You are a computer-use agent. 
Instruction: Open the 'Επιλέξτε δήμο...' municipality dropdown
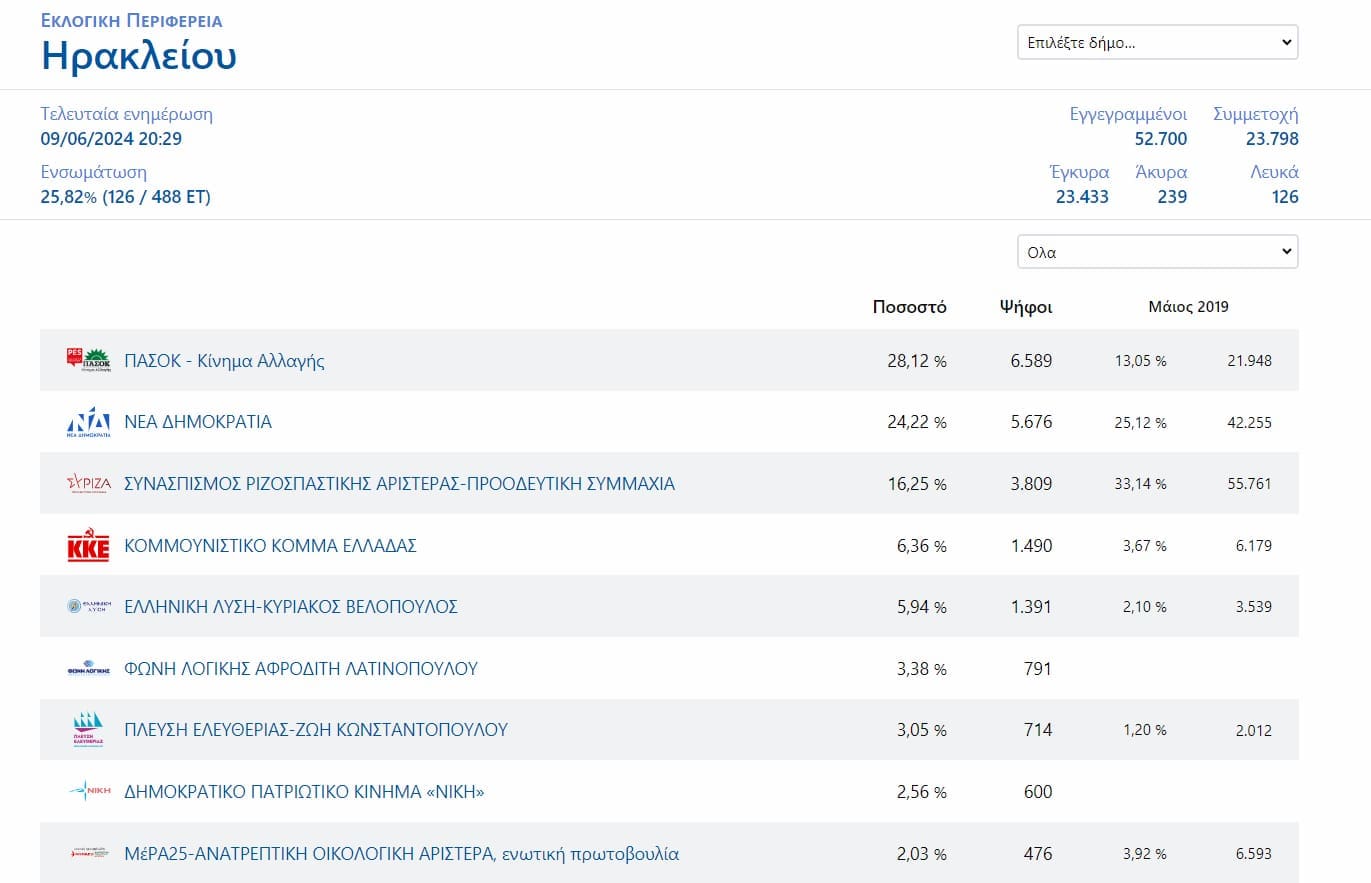[x=1157, y=43]
